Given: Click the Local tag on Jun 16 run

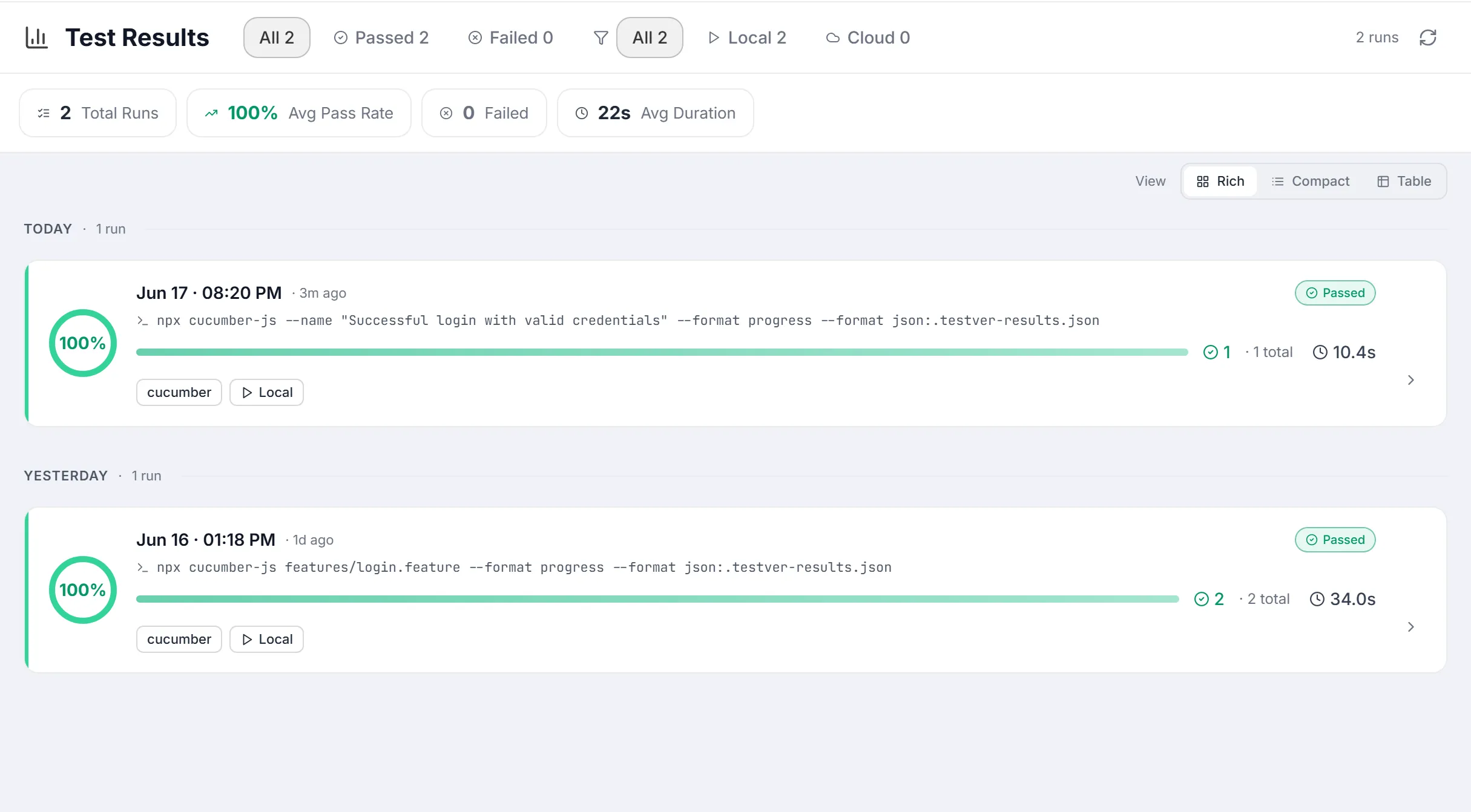Looking at the screenshot, I should point(266,639).
